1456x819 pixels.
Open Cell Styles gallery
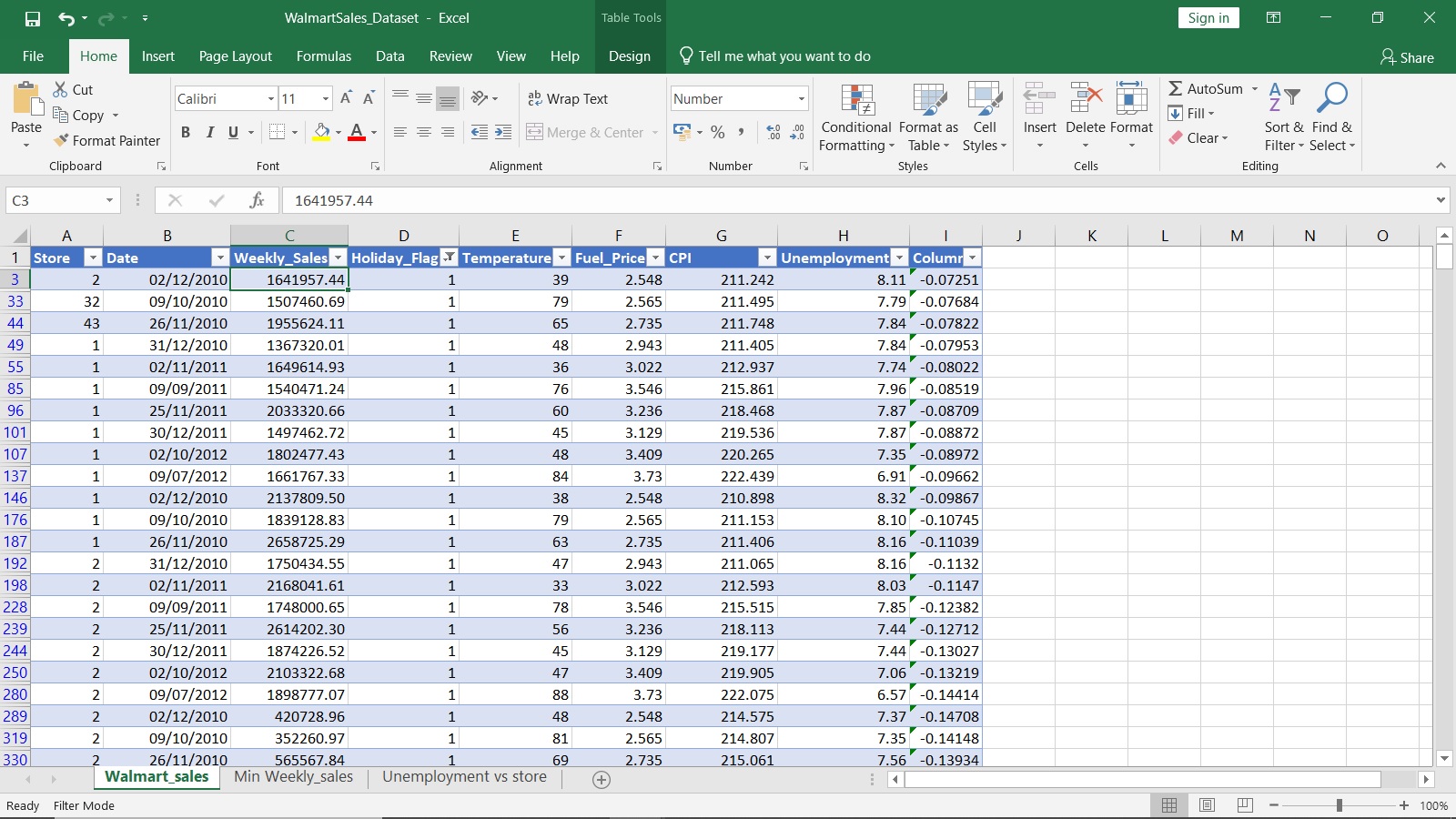tap(985, 117)
